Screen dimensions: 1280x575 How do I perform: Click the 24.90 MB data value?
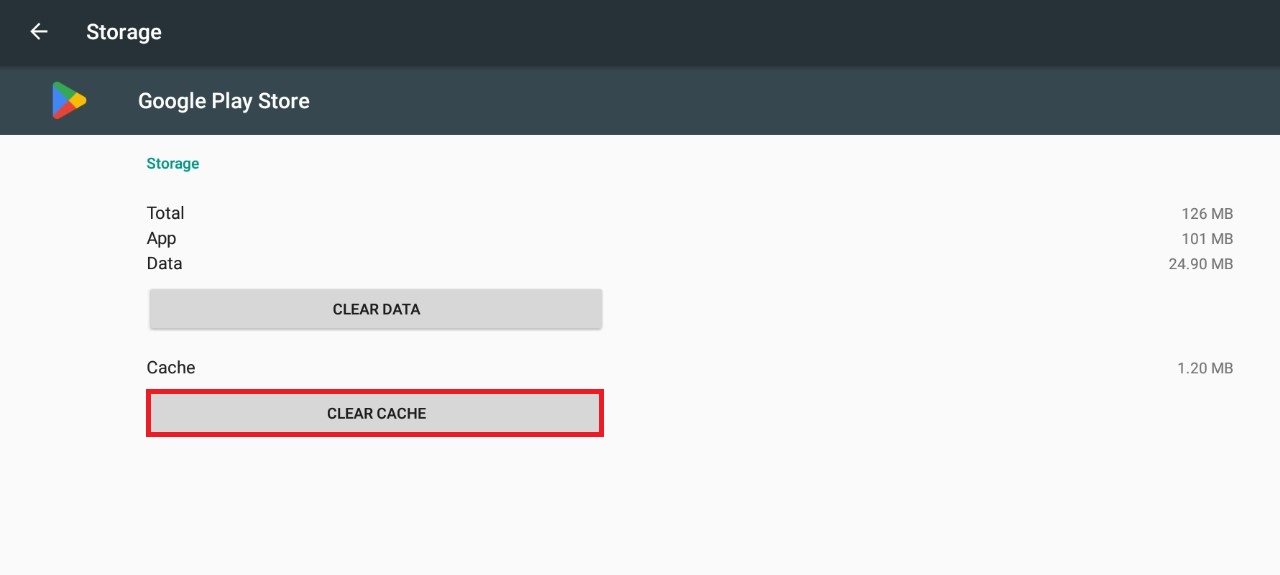pos(1200,264)
